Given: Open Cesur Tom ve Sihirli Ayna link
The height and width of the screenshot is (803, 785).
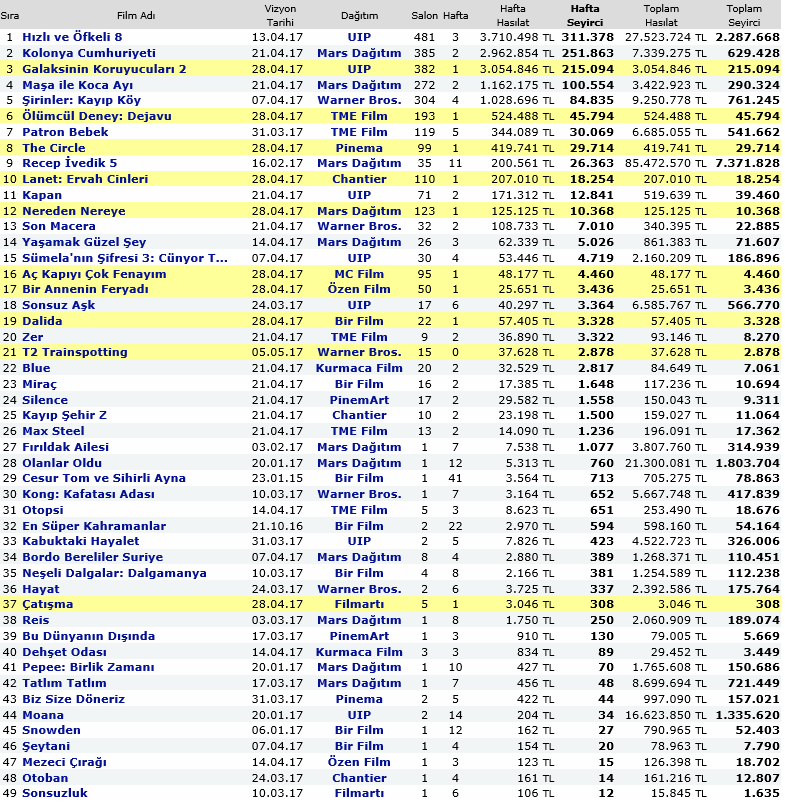Looking at the screenshot, I should 104,478.
